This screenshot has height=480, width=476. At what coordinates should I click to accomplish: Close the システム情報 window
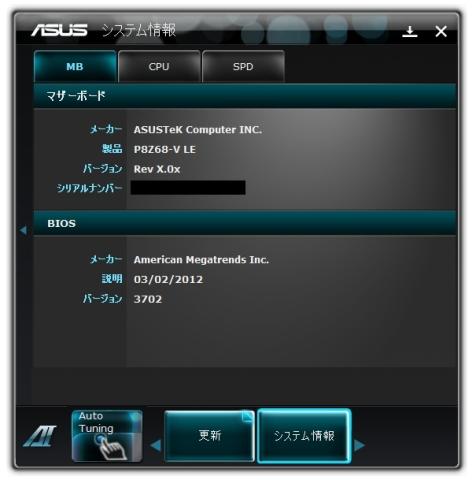click(x=441, y=32)
